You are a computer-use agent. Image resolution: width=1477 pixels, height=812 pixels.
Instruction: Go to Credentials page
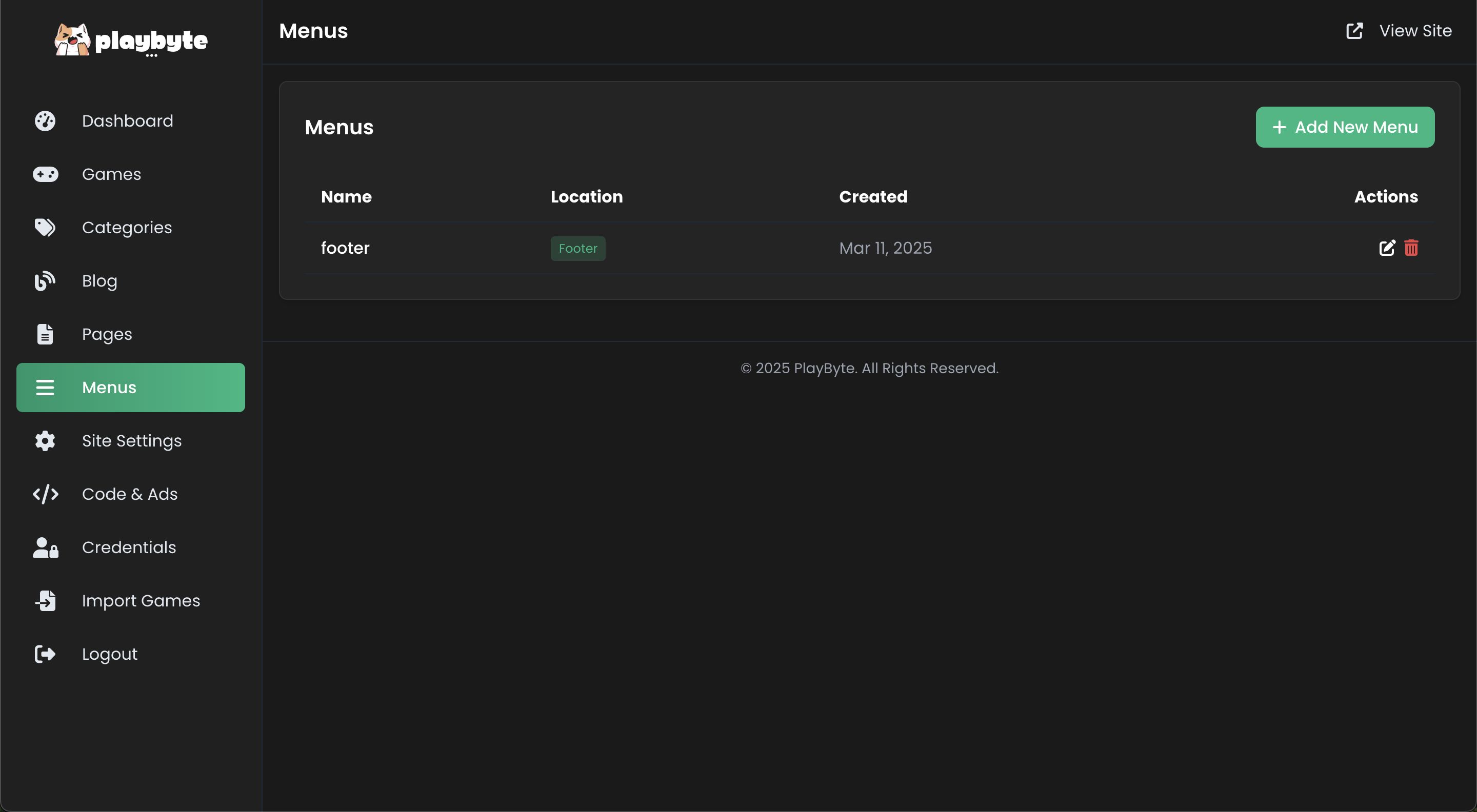pyautogui.click(x=128, y=547)
